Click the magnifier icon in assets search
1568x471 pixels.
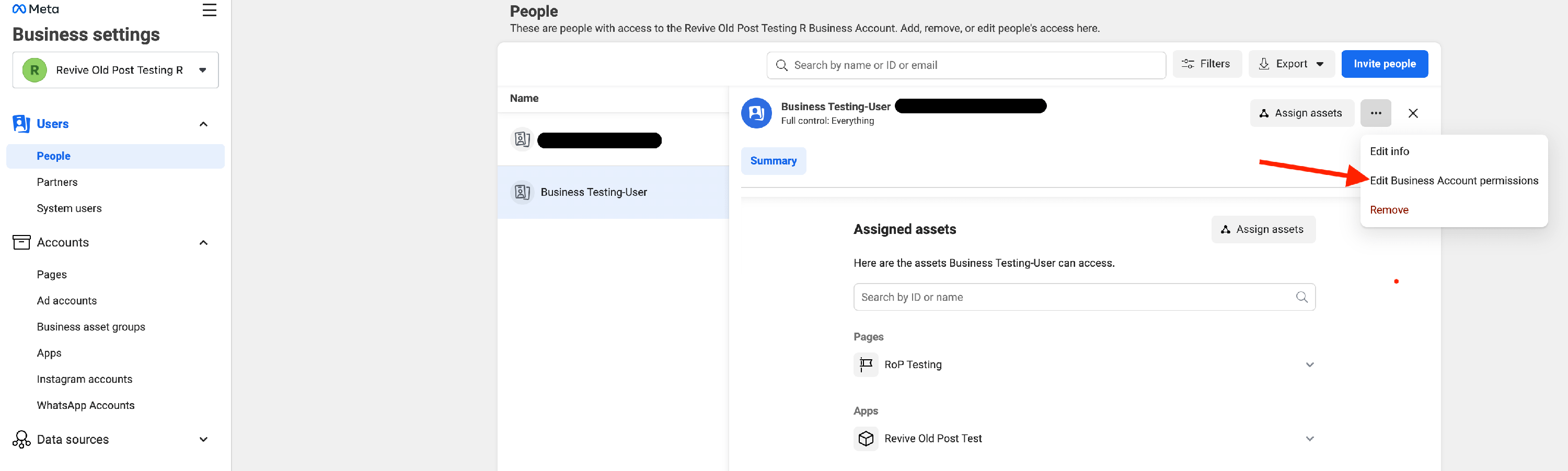coord(1301,297)
